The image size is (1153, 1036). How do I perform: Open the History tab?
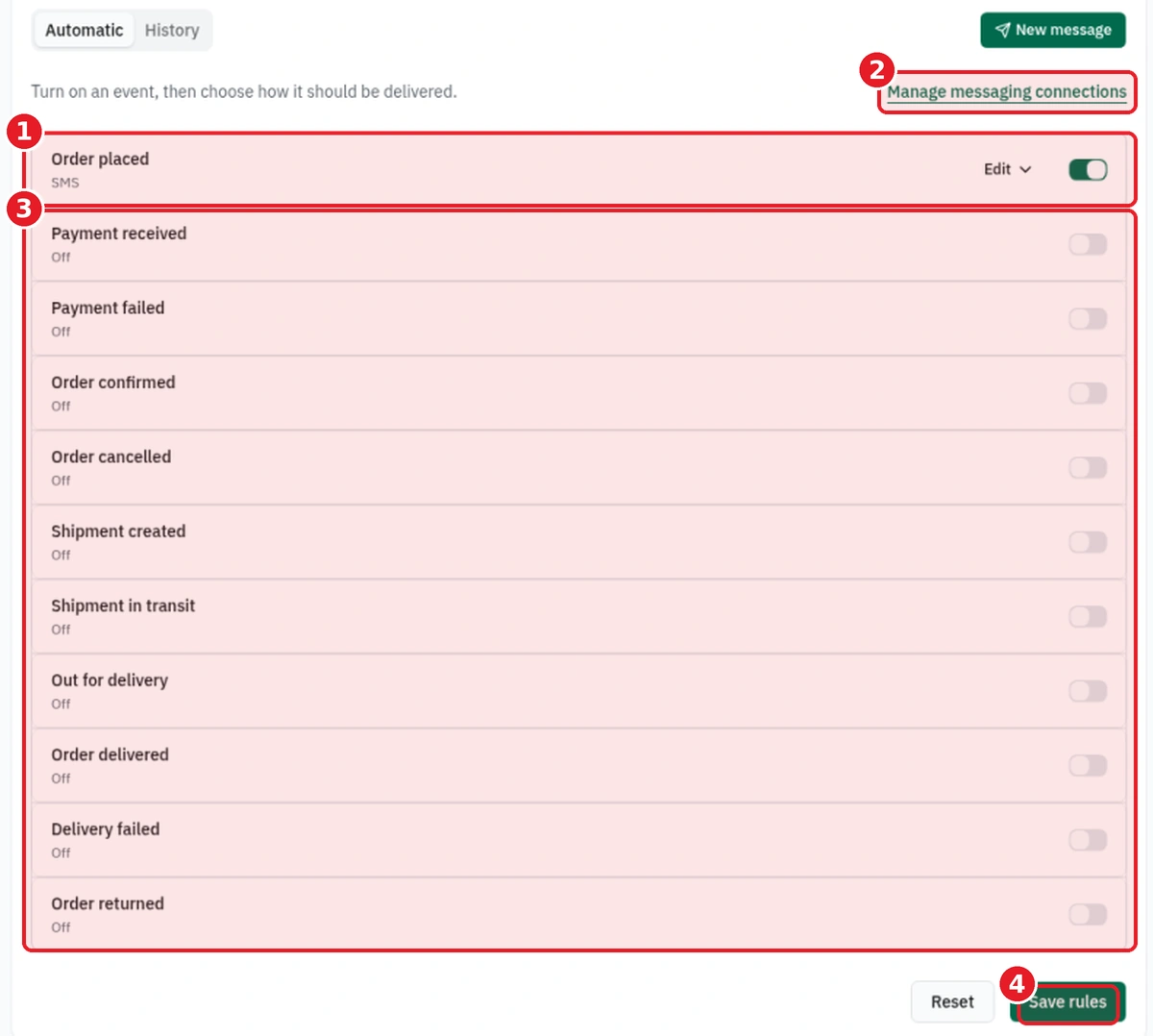[172, 30]
